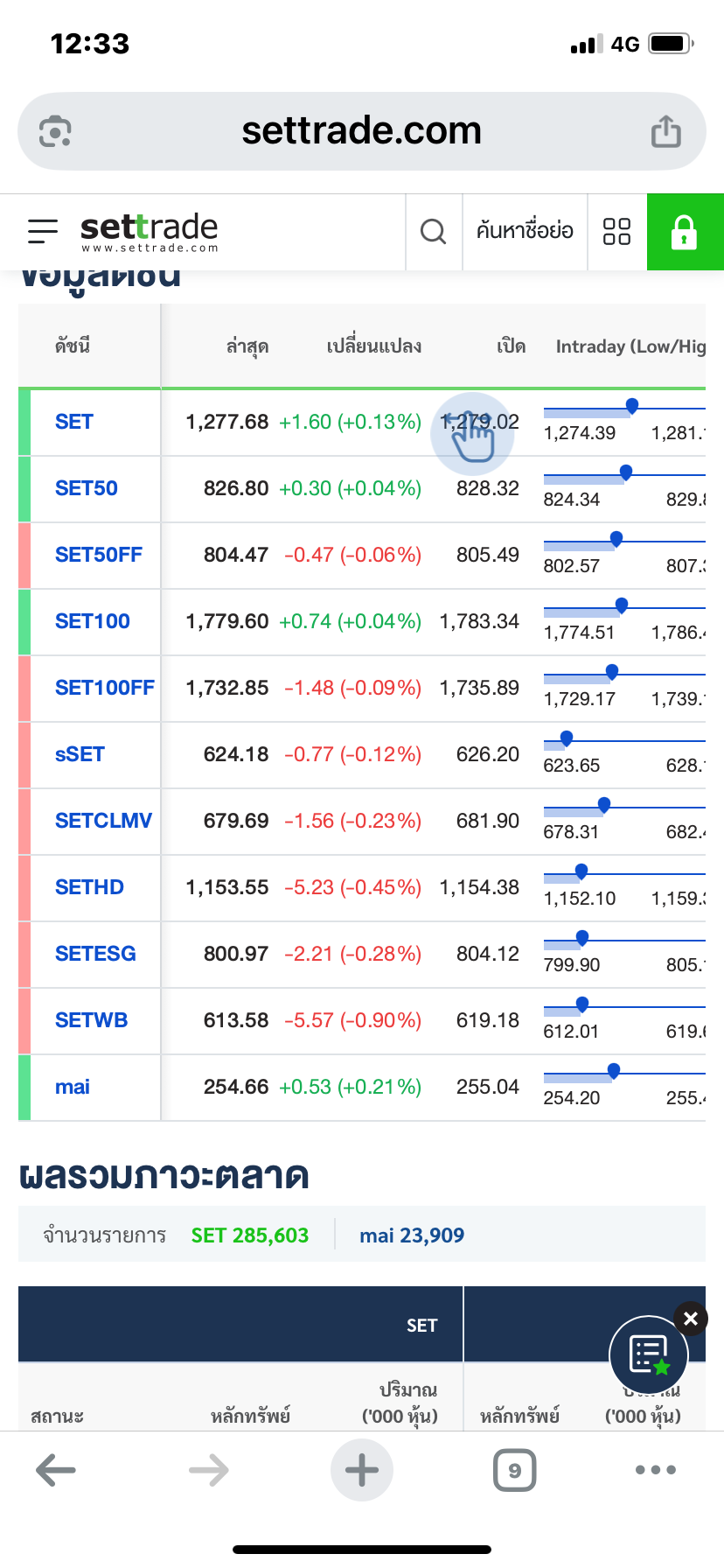724x1568 pixels.
Task: Tap the settrade.com address bar
Action: (x=361, y=132)
